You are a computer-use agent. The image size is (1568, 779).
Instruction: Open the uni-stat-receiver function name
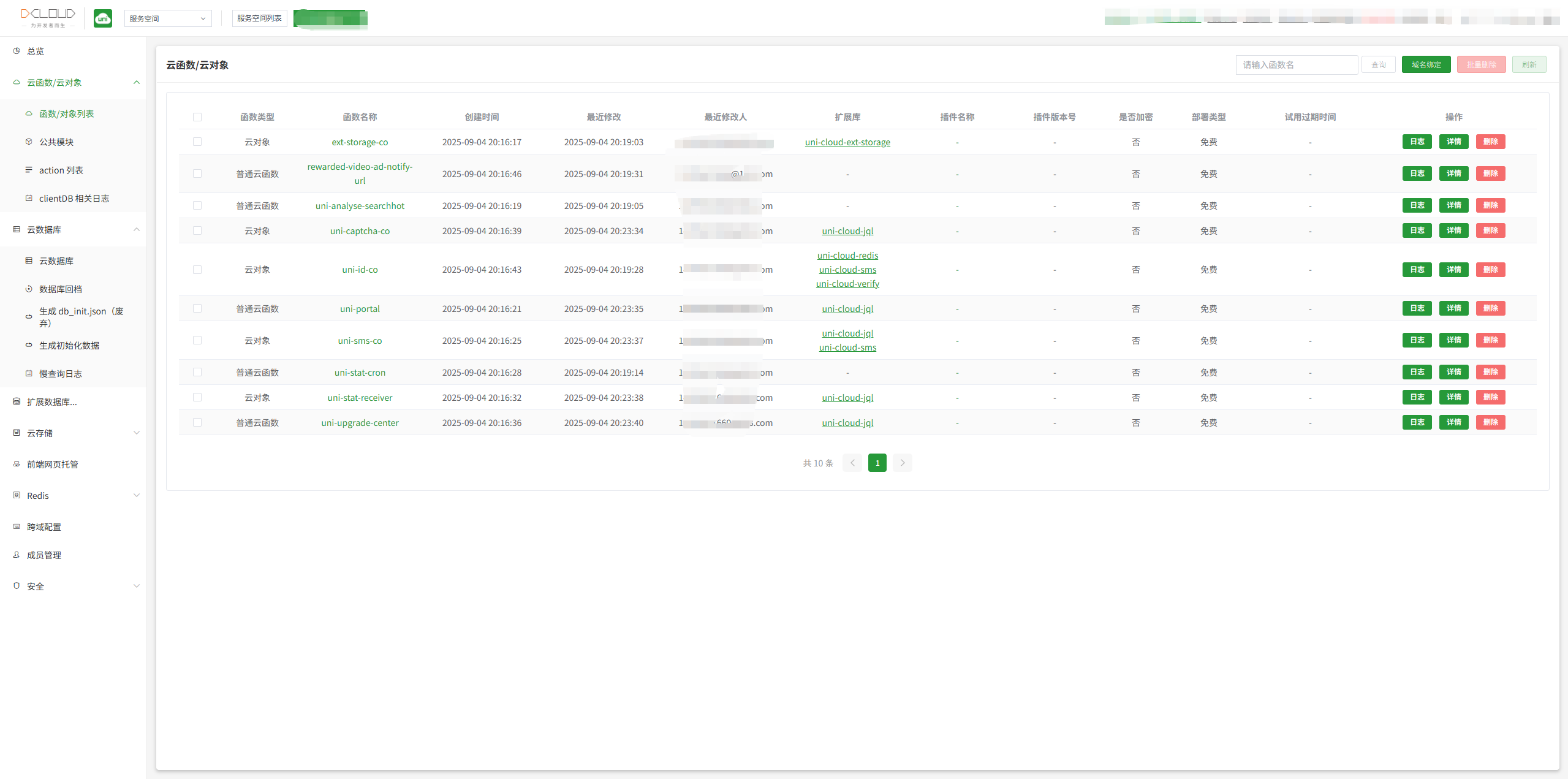click(x=360, y=398)
